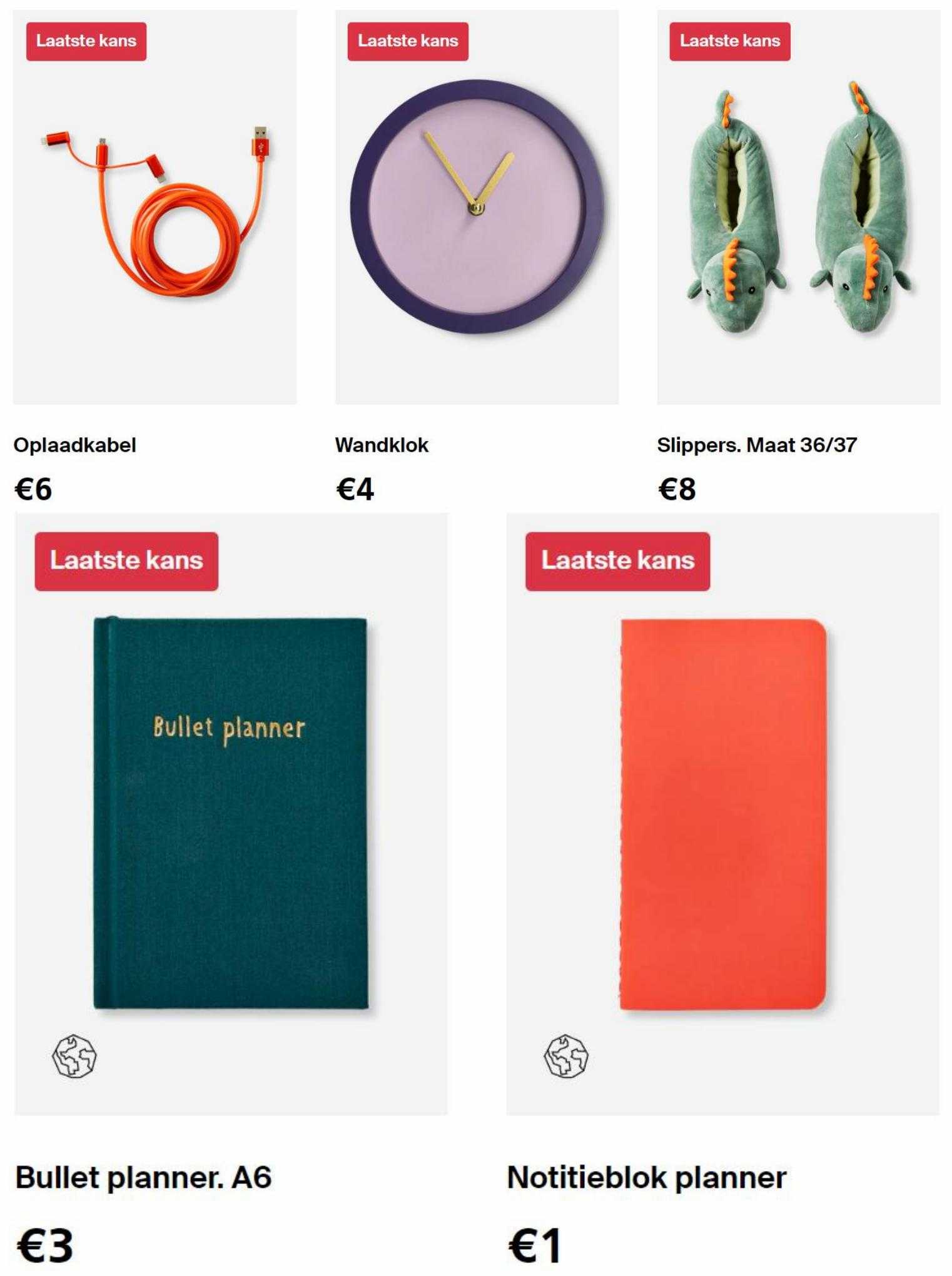Click Laatste kans badge on Notitieblok planner
The image size is (952, 1276).
618,561
